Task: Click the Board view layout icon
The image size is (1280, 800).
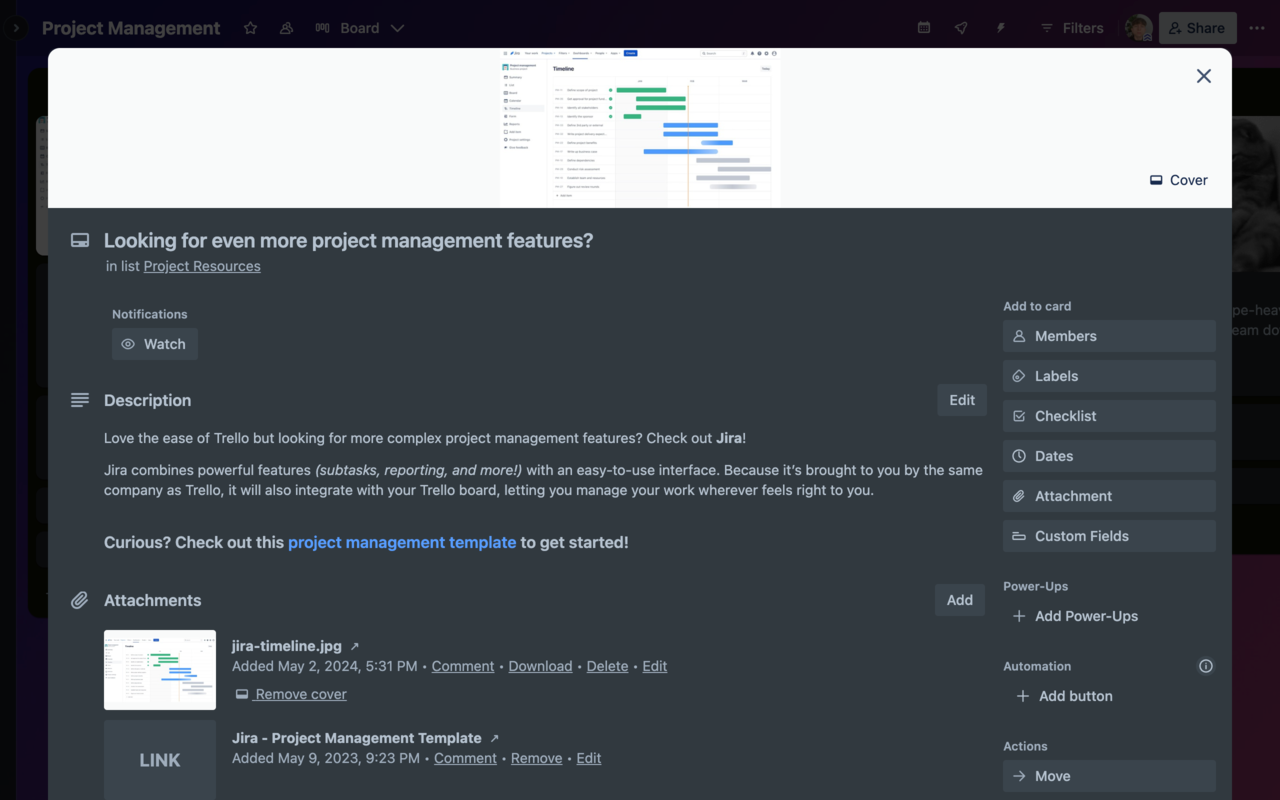Action: coord(321,28)
